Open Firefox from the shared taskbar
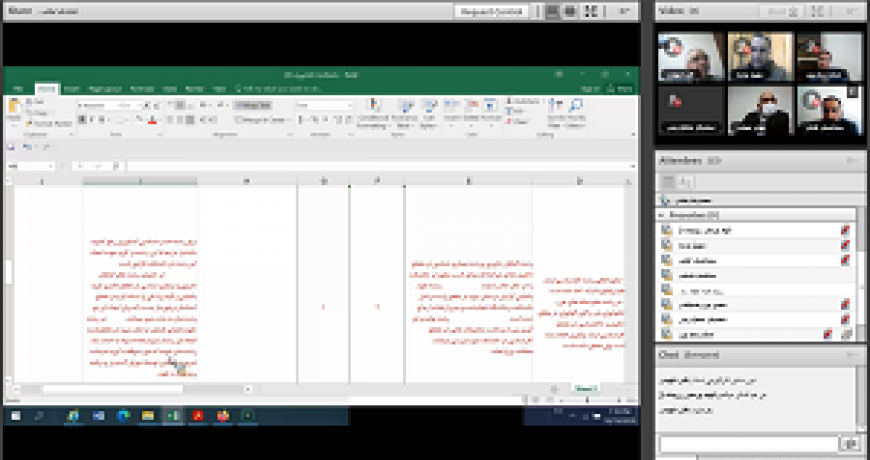Image resolution: width=870 pixels, height=460 pixels. pyautogui.click(x=222, y=416)
